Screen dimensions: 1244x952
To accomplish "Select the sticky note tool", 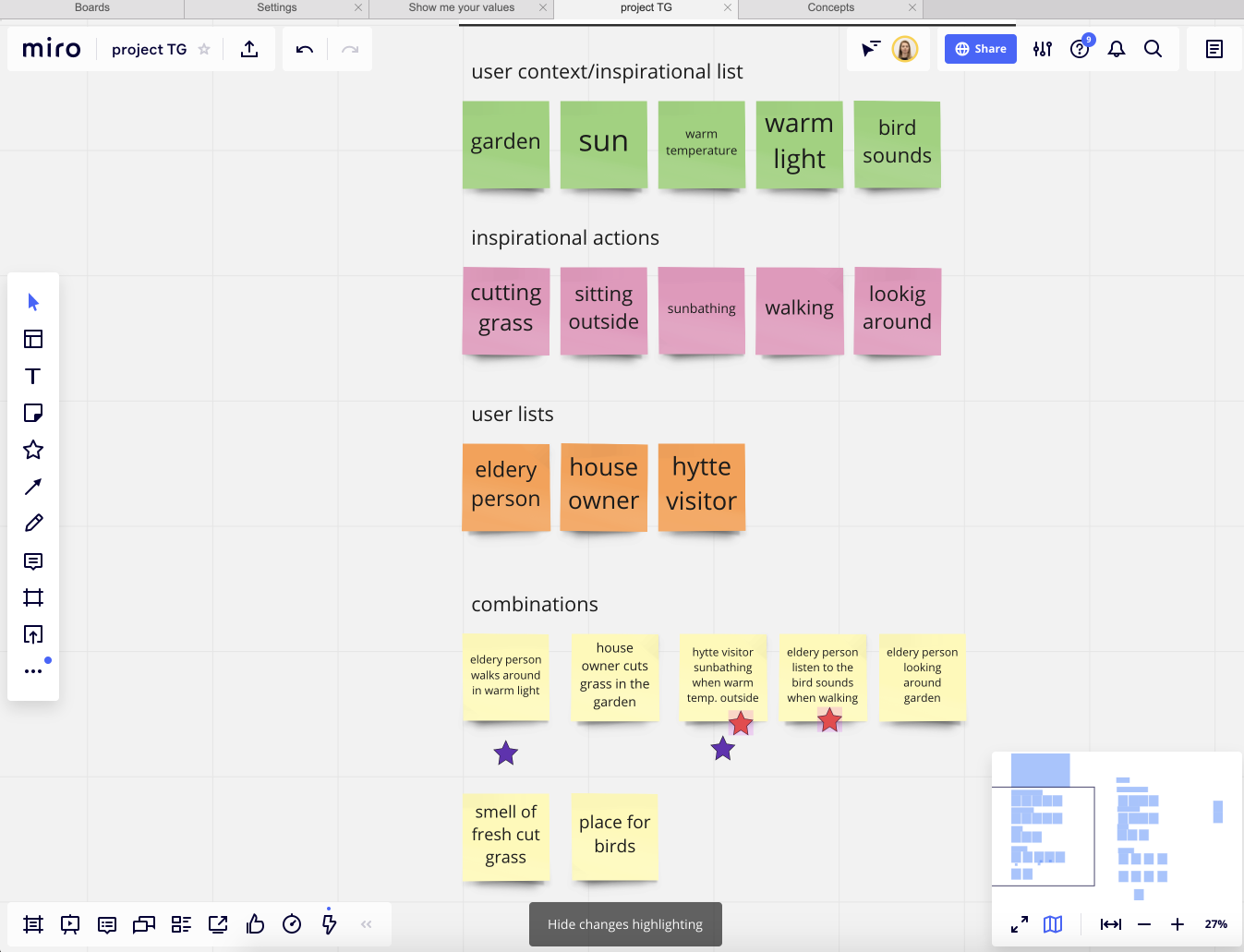I will 33,413.
